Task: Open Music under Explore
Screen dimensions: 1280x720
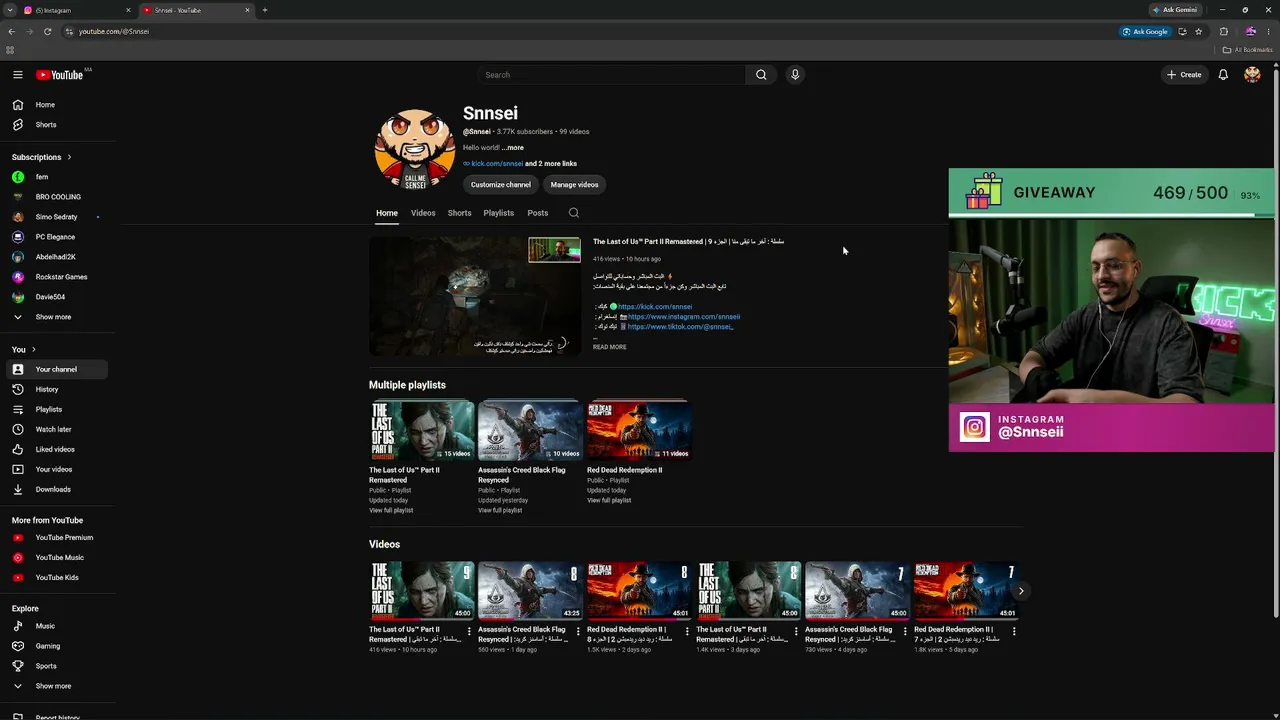Action: [x=56, y=626]
